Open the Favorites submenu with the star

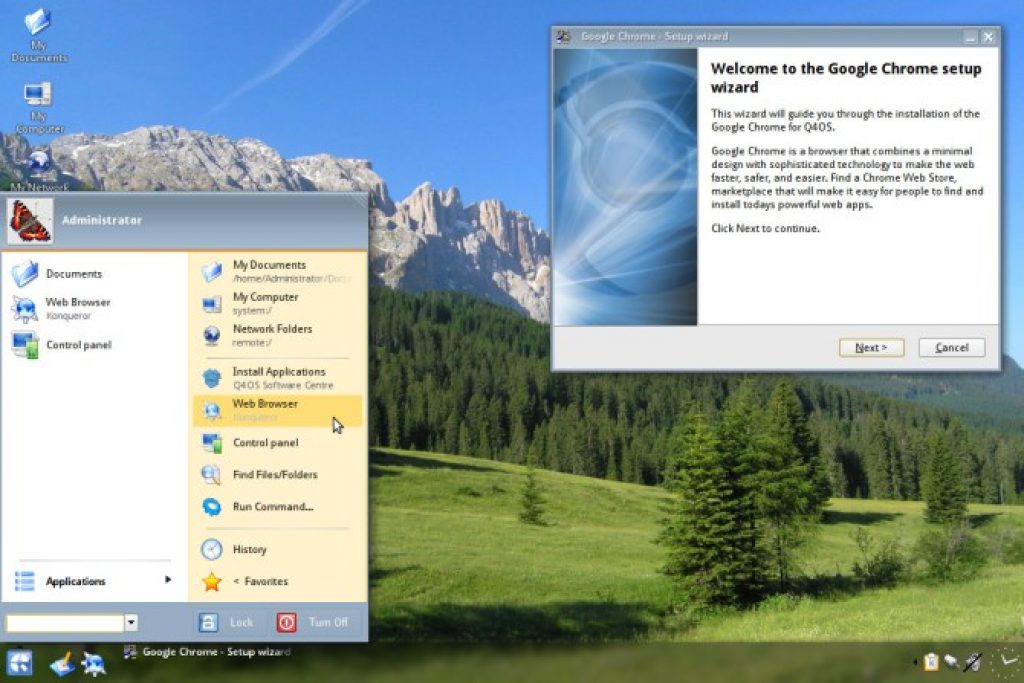[x=278, y=581]
